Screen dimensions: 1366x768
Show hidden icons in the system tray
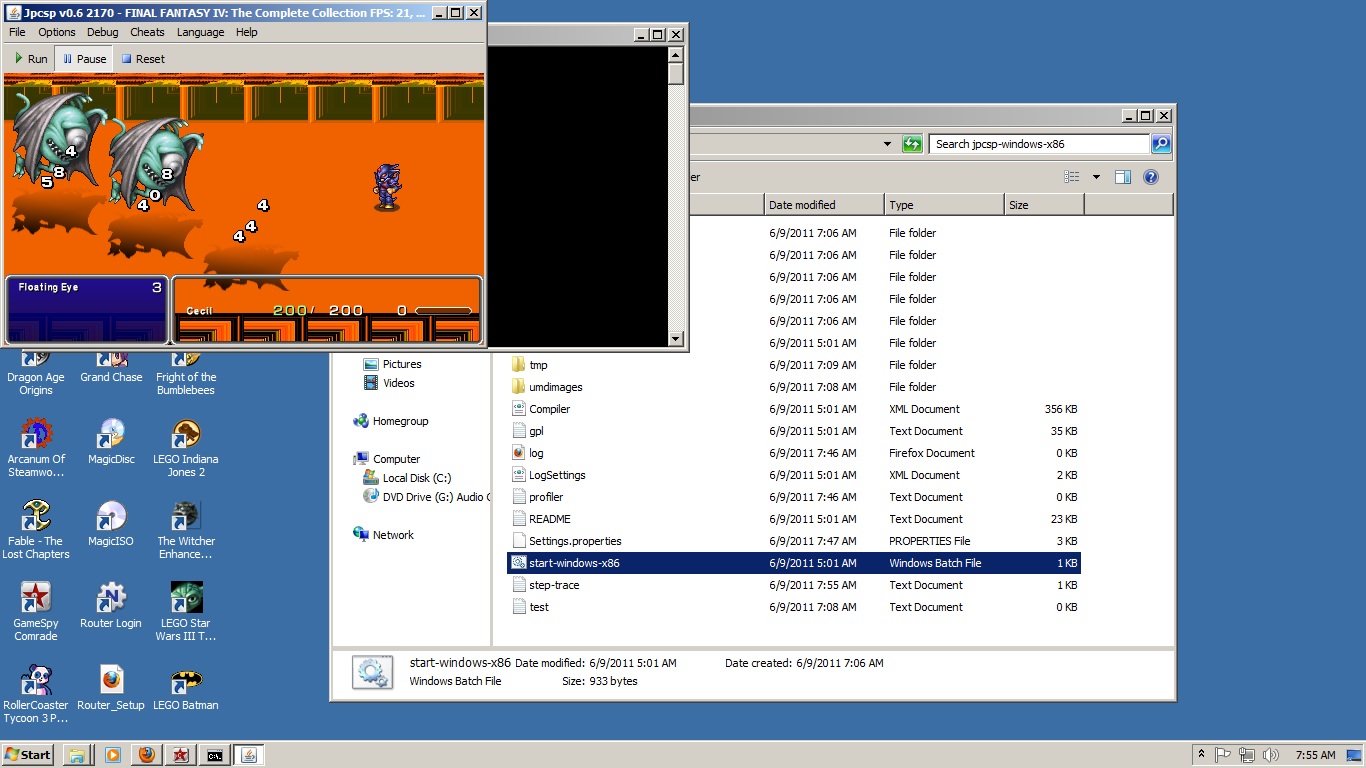pos(1200,755)
